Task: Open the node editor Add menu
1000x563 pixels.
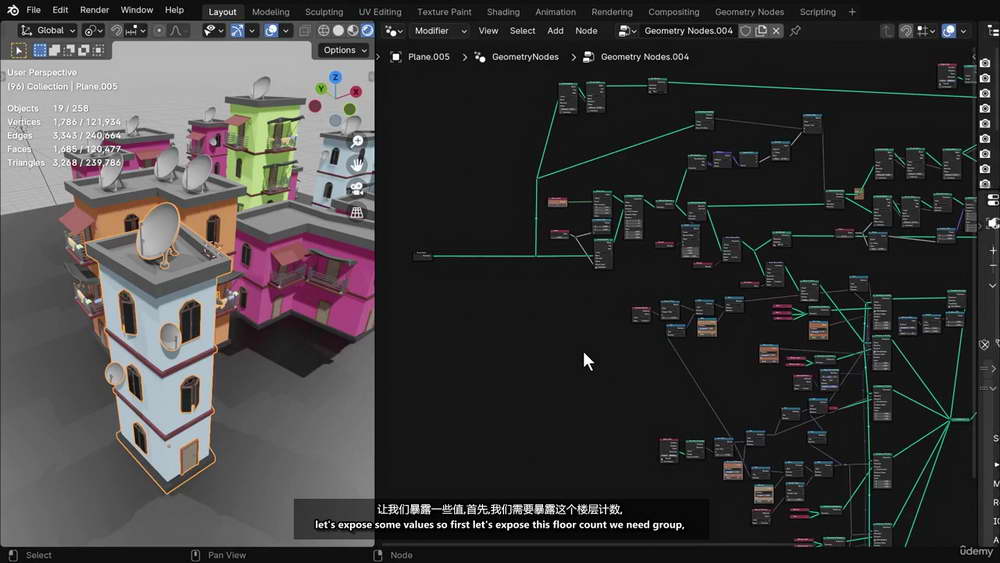Action: [x=555, y=31]
